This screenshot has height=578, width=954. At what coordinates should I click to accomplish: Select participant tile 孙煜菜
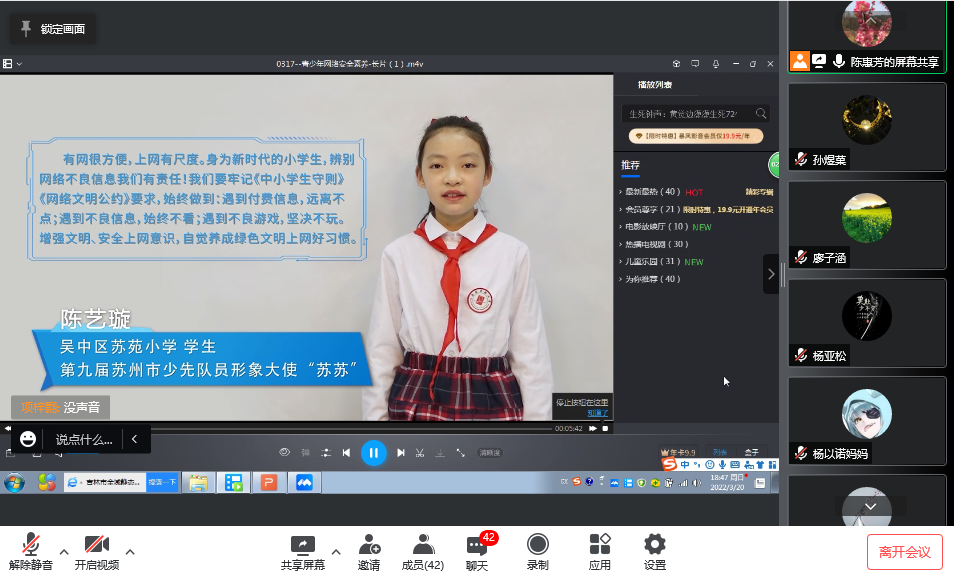point(867,127)
